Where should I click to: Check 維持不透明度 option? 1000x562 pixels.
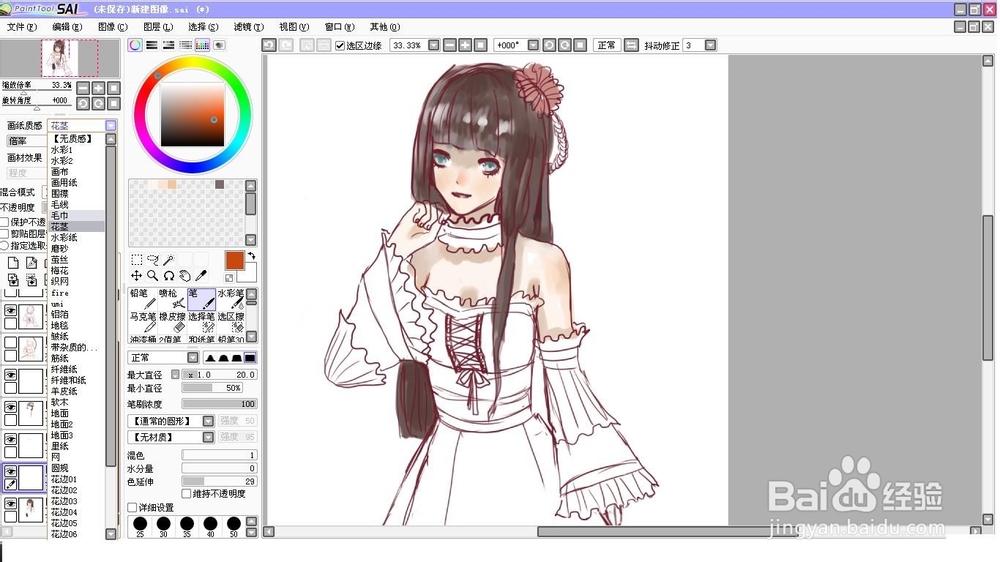click(186, 494)
